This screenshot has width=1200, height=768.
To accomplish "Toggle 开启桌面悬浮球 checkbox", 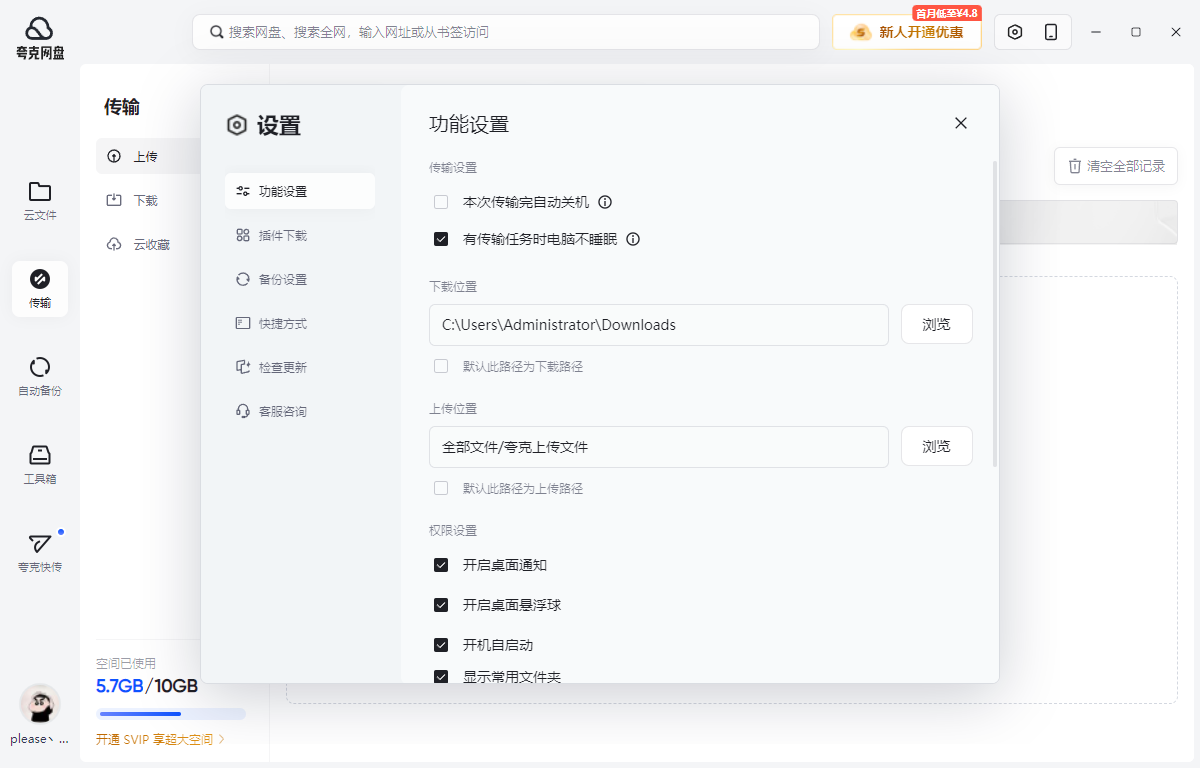I will click(441, 605).
